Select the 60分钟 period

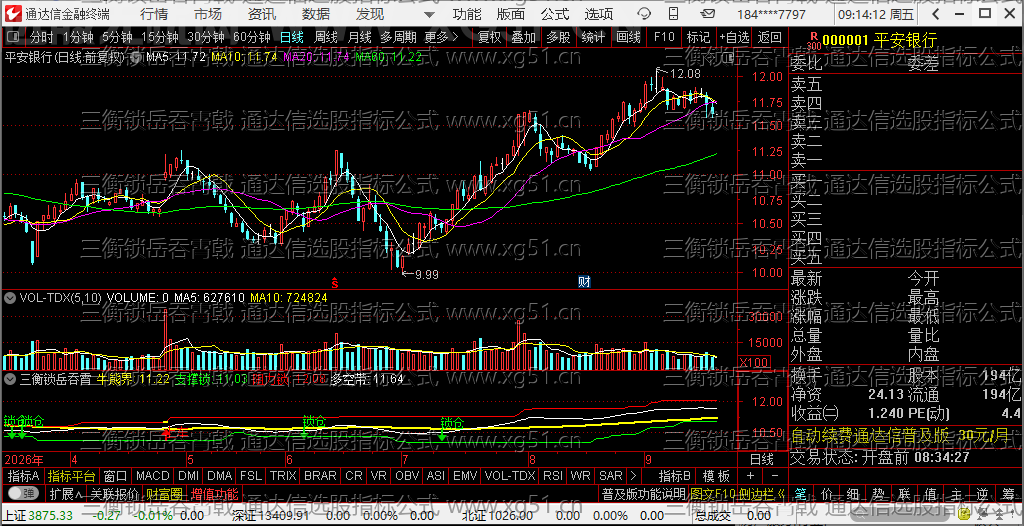coord(251,37)
